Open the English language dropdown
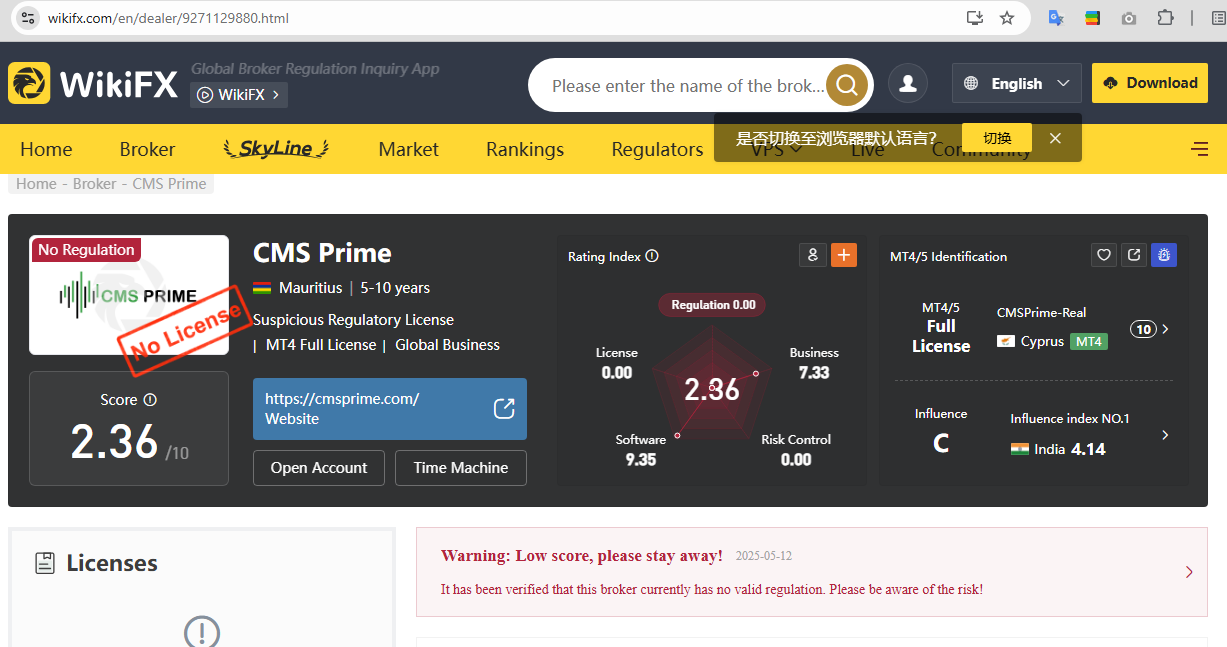 pyautogui.click(x=1017, y=84)
